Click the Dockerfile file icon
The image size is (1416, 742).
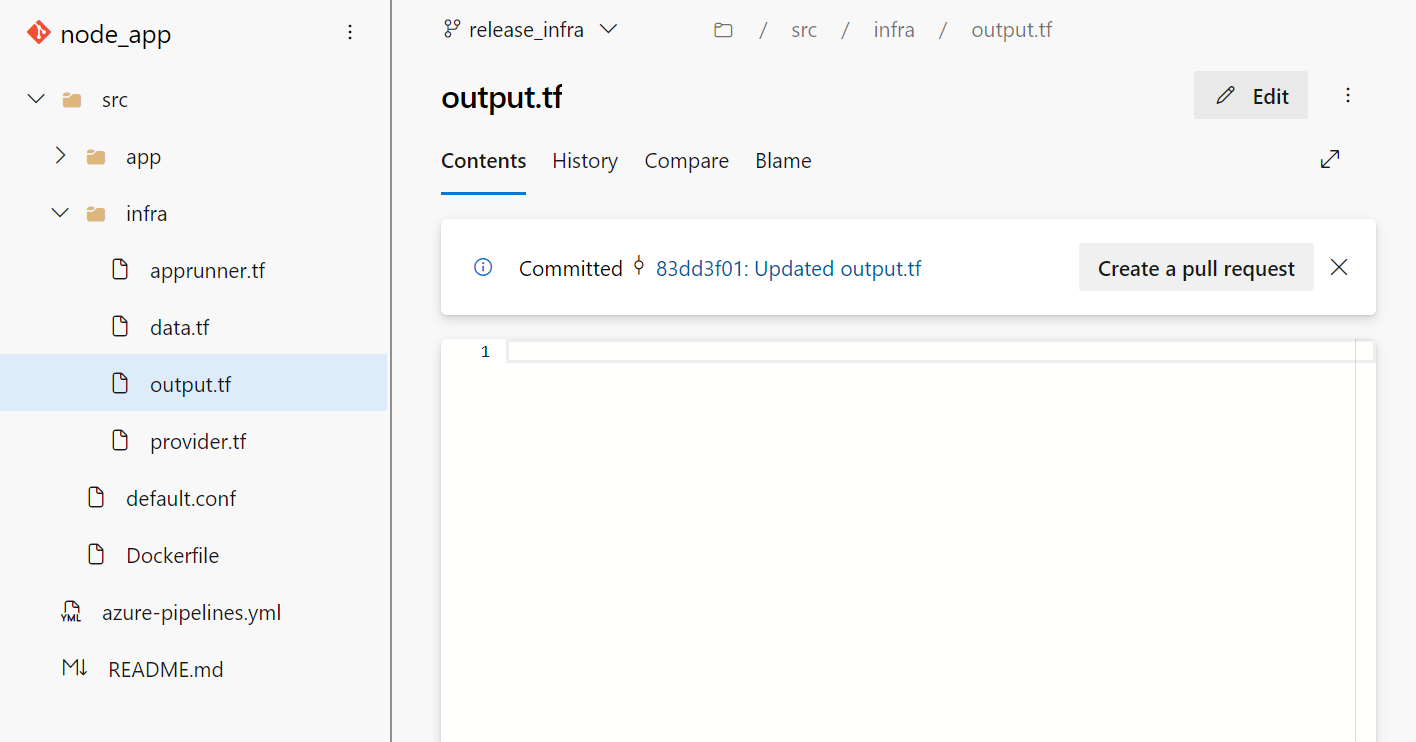pos(96,554)
